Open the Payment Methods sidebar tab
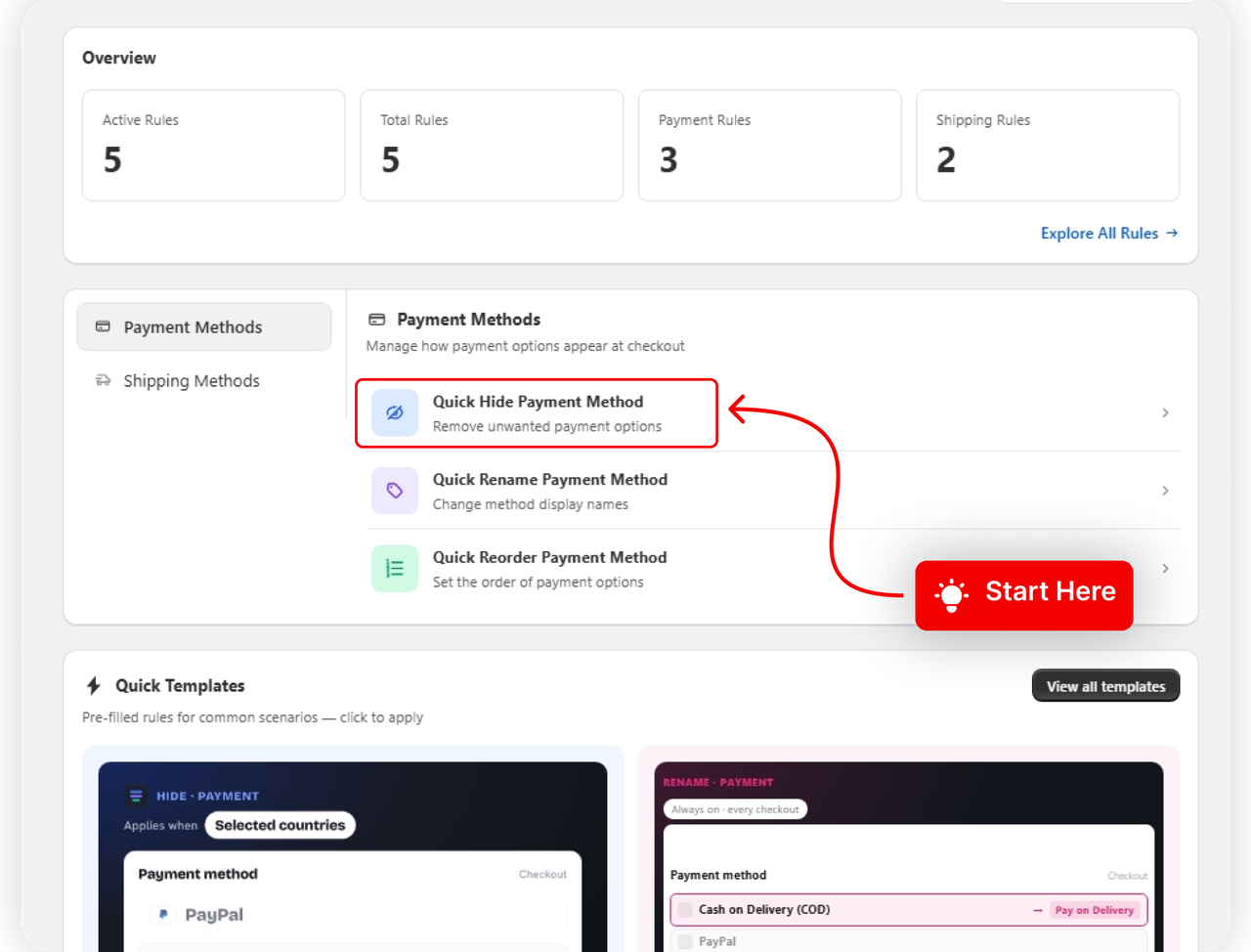 coord(204,326)
